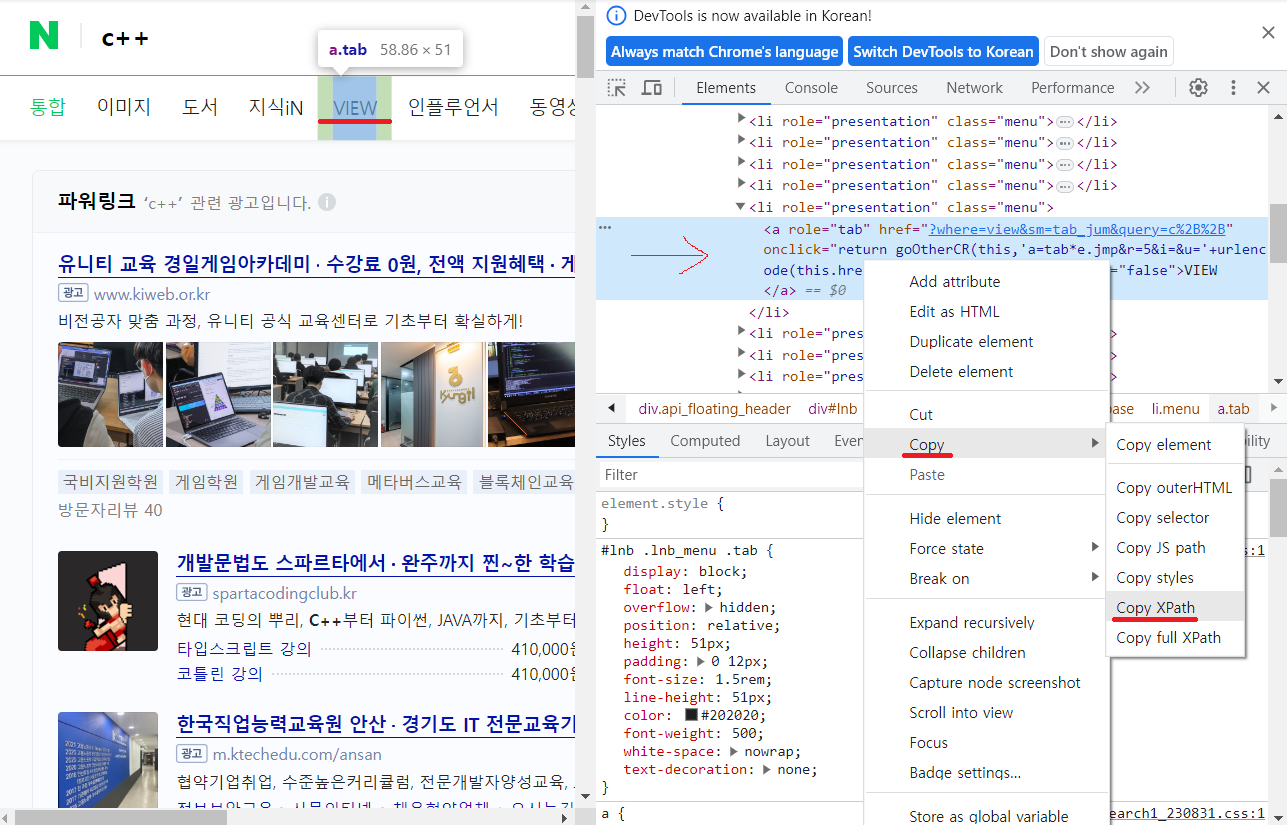Select Edit as HTML
Screen dimensions: 1287x825
click(984, 311)
